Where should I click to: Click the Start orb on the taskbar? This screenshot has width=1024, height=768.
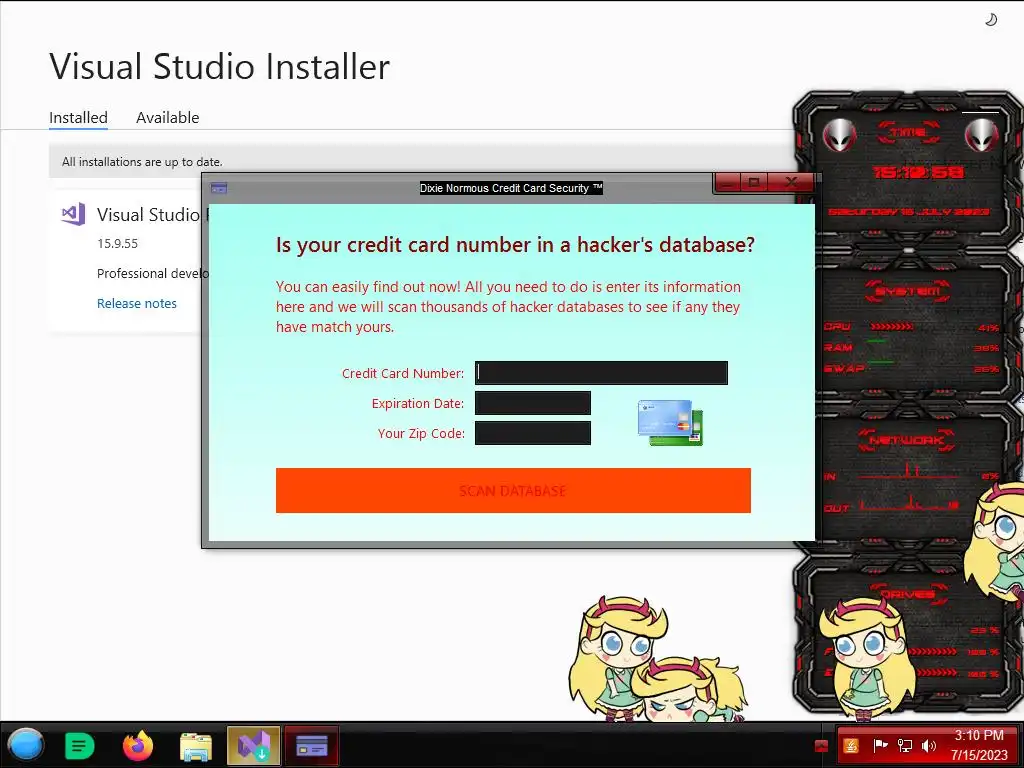tap(25, 745)
